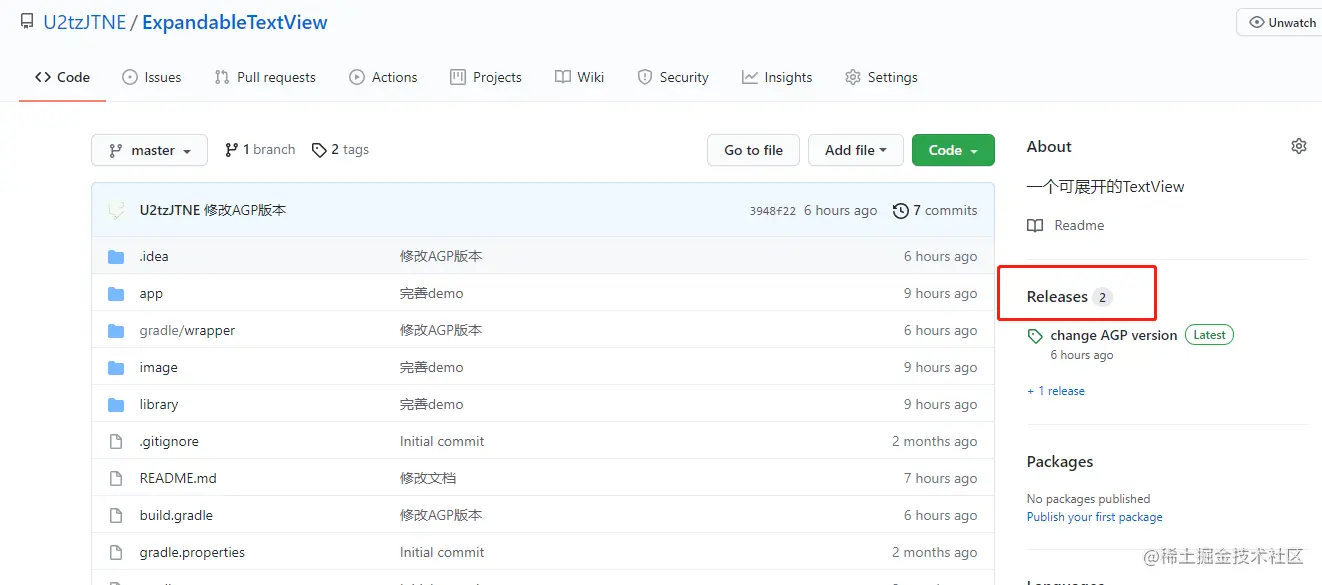Open commit author U2tzJTNE link
Viewport: 1322px width, 585px height.
click(x=170, y=210)
